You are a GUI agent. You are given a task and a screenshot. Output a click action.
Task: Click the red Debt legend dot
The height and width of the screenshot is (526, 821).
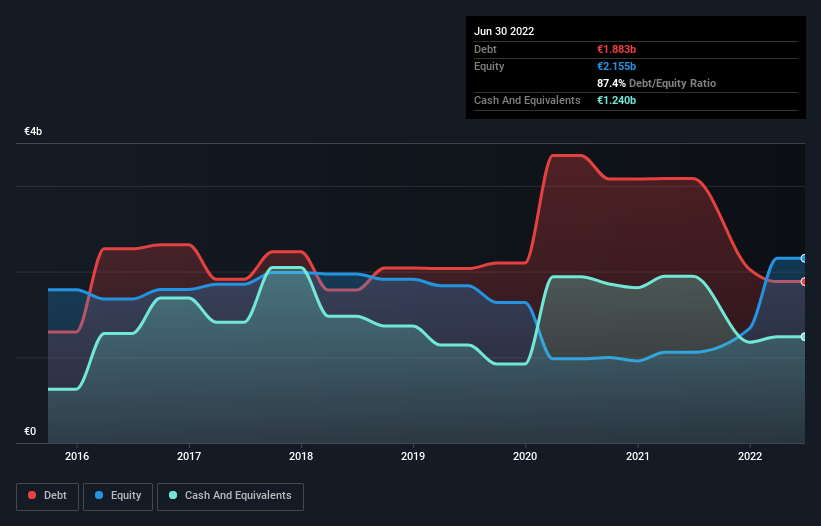pyautogui.click(x=32, y=495)
